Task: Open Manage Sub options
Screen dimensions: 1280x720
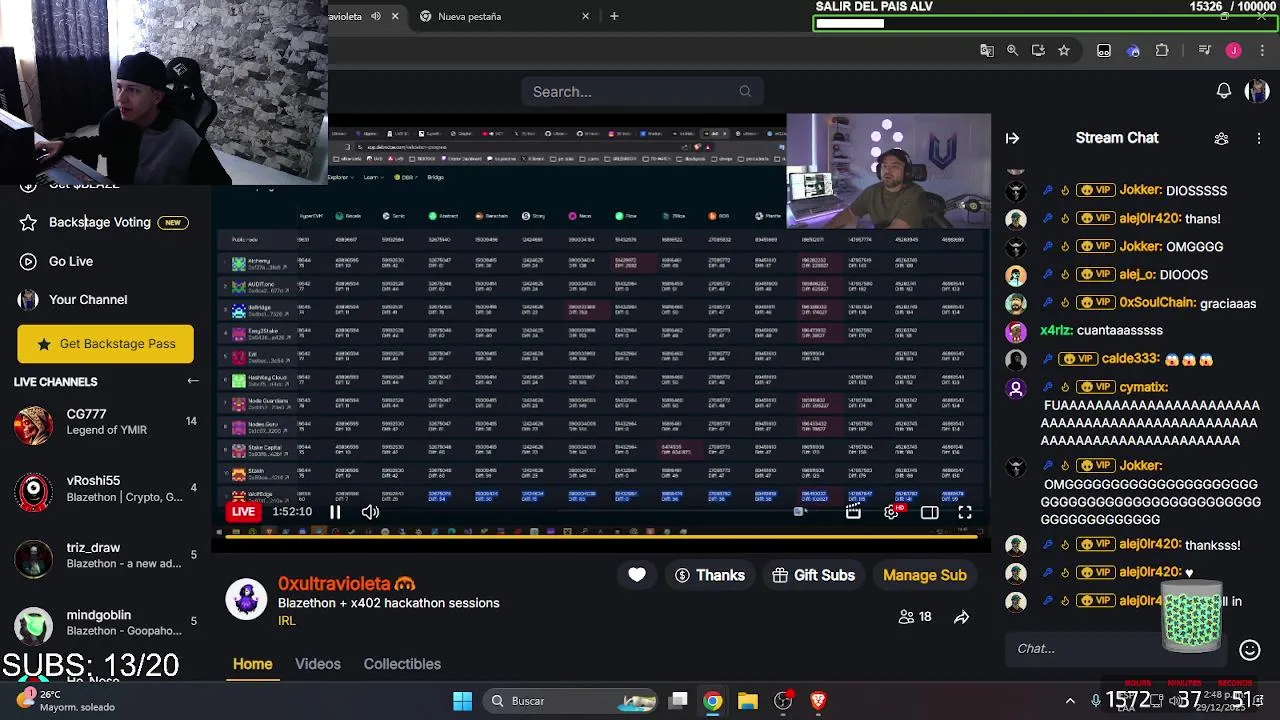Action: (925, 575)
